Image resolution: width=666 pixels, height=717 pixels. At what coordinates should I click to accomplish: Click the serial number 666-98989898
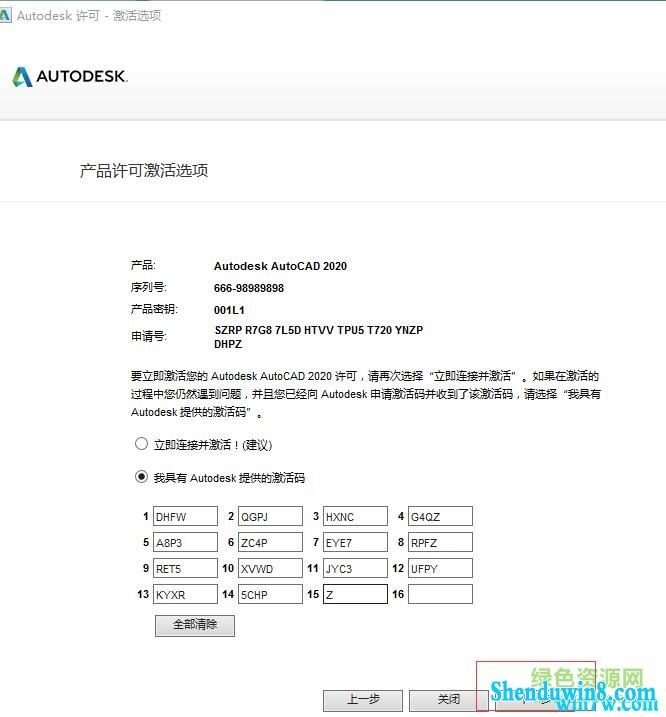pyautogui.click(x=249, y=288)
